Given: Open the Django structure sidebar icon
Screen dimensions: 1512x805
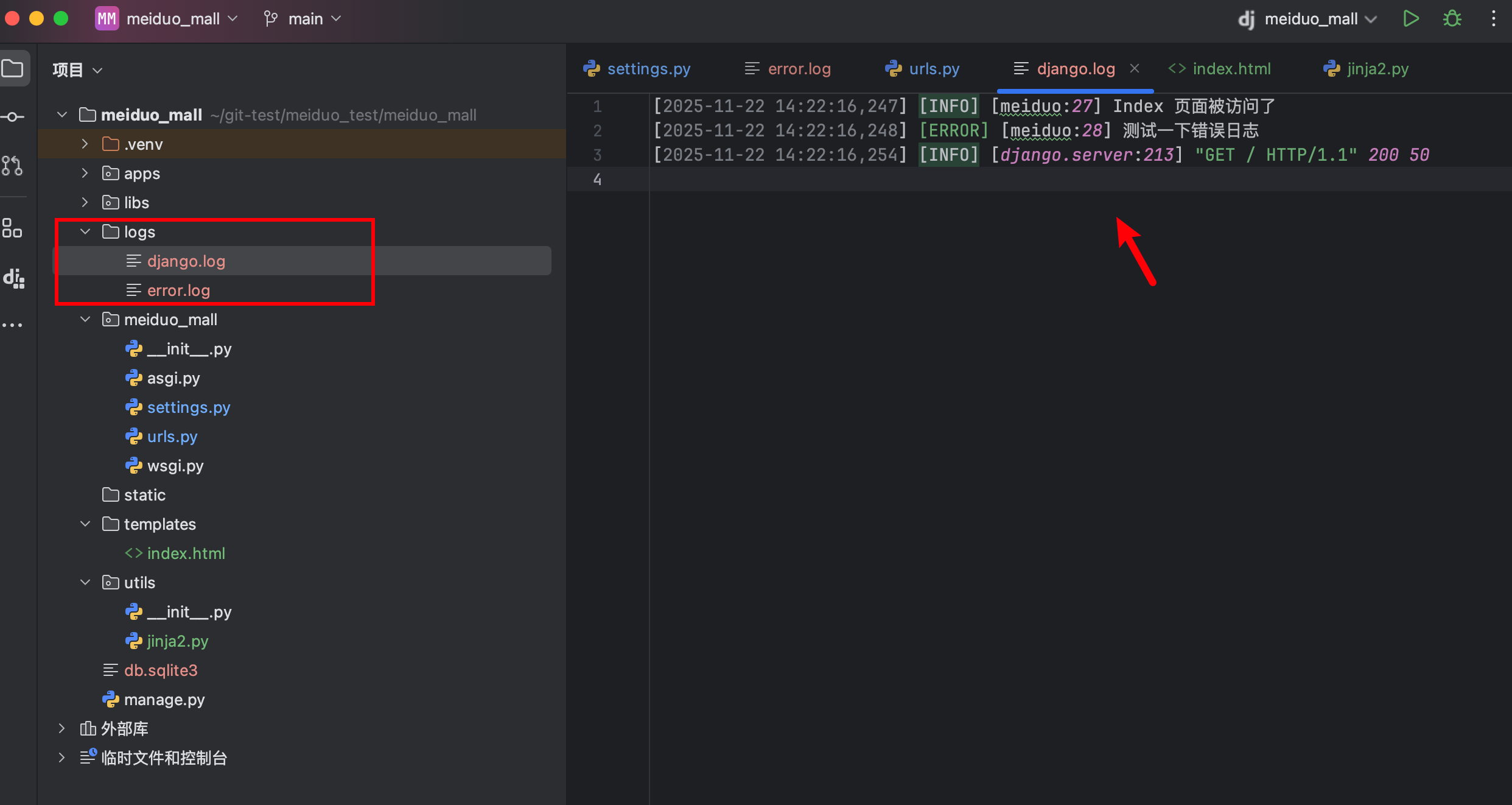Looking at the screenshot, I should 13,278.
